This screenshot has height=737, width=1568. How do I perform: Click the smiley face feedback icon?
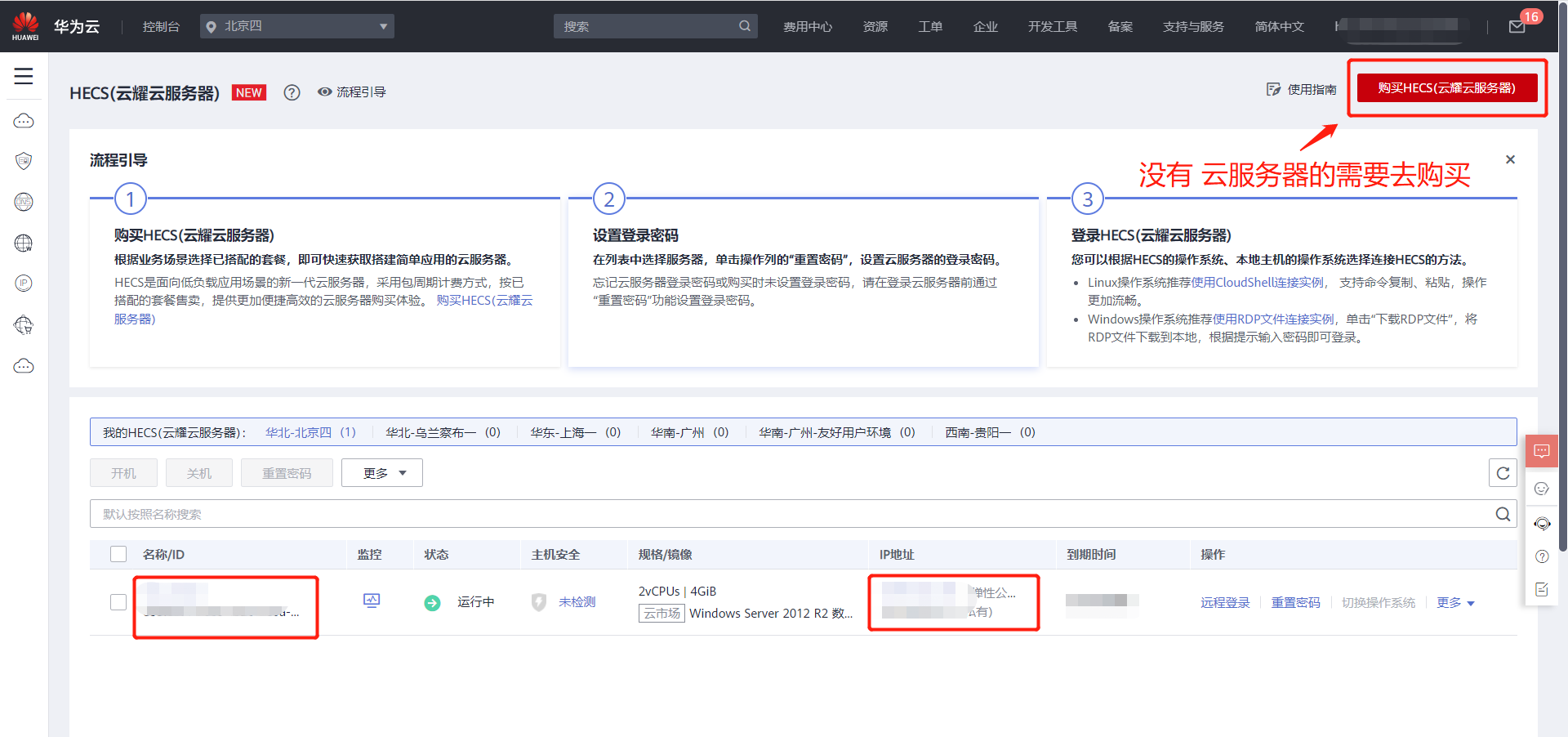(x=1542, y=489)
